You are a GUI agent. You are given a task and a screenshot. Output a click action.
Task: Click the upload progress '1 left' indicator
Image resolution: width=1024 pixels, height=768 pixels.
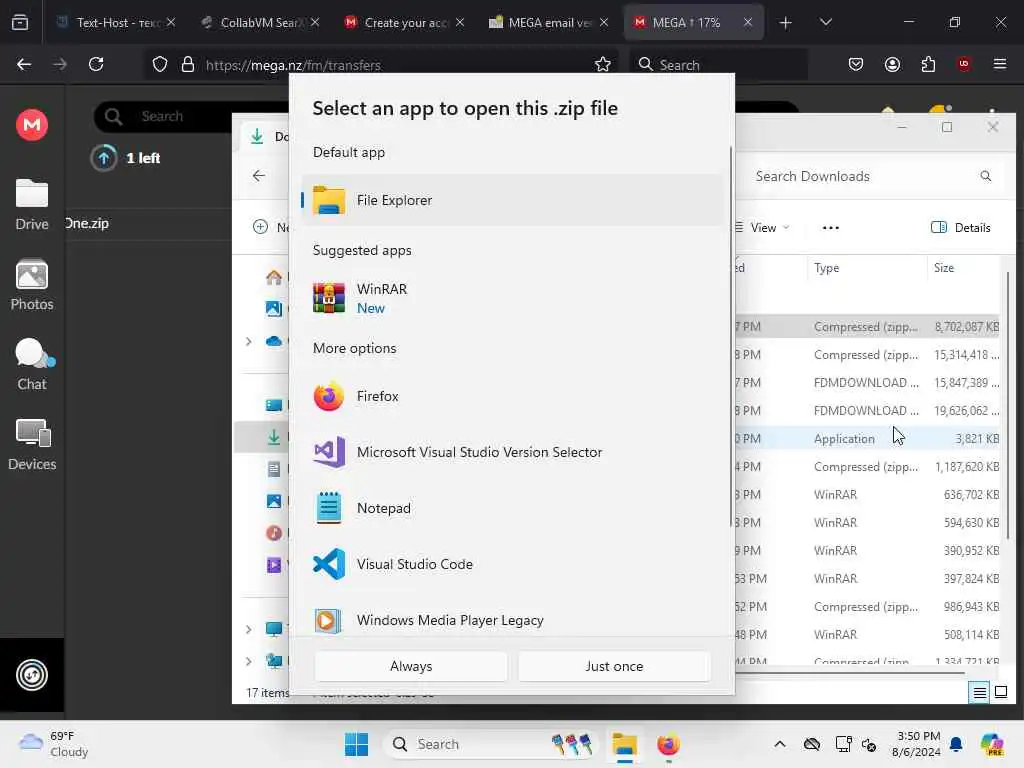point(125,158)
